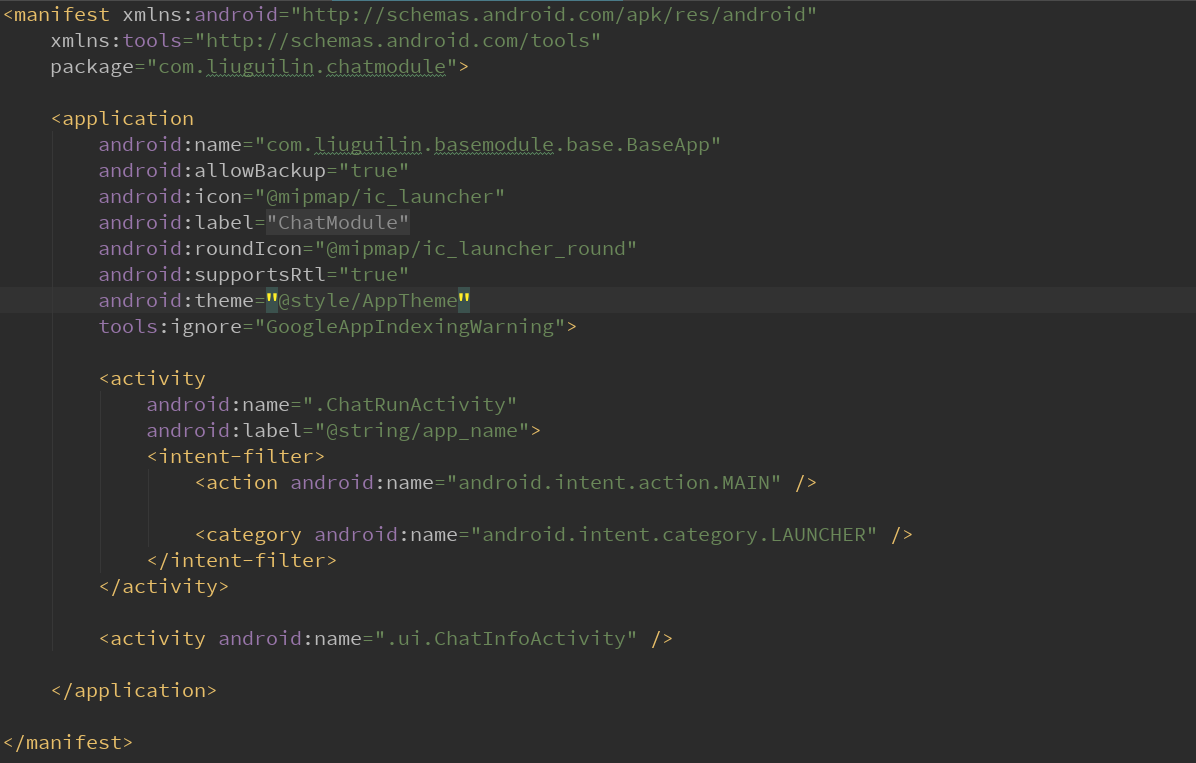Click the ".ChatRunActivity" name value
Viewport: 1196px width, 763px height.
pos(410,404)
